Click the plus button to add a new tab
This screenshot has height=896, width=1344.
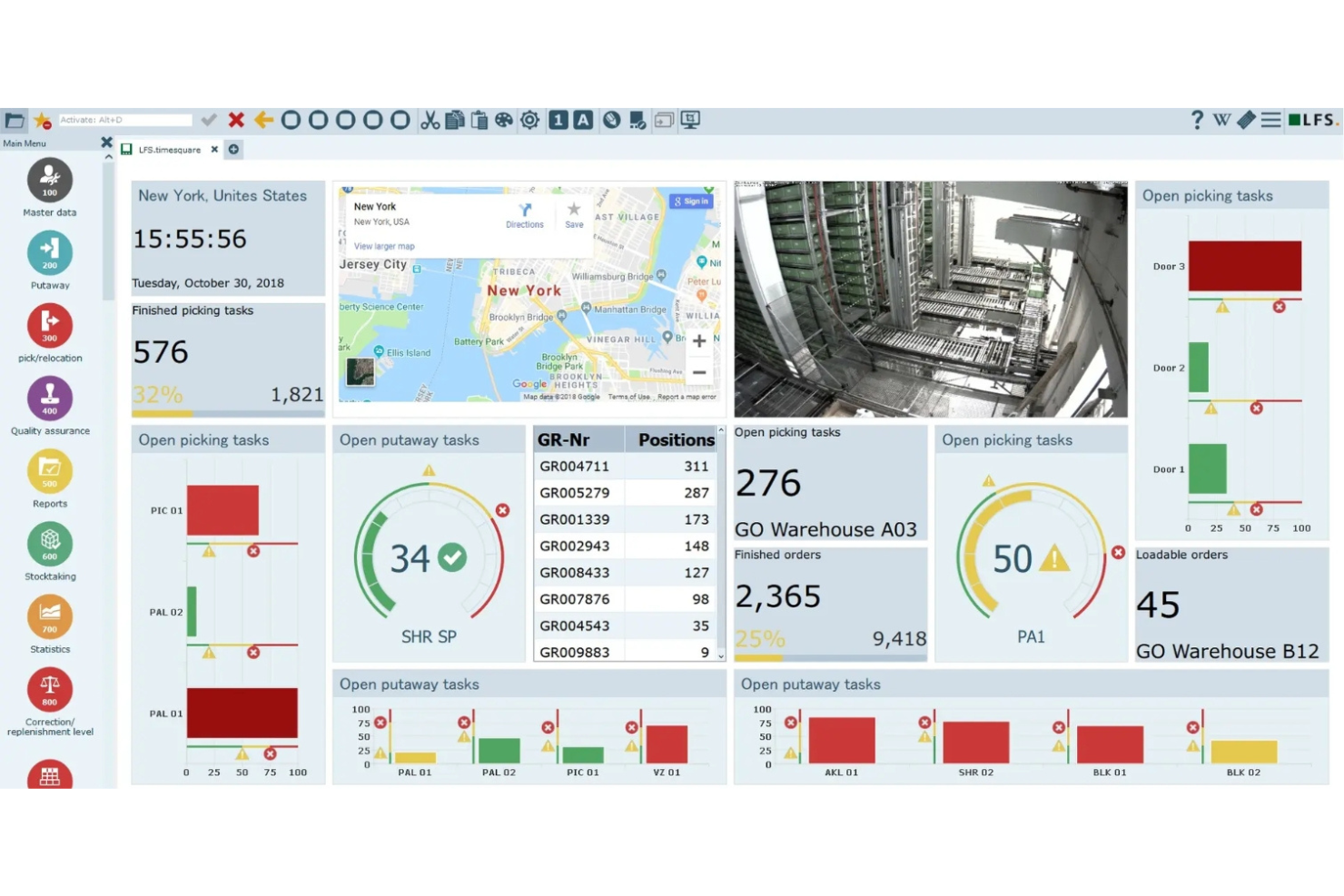click(x=233, y=149)
